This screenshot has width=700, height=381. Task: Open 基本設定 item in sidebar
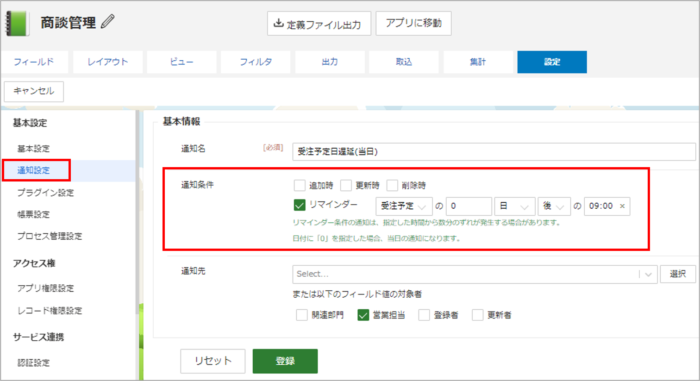(x=33, y=148)
